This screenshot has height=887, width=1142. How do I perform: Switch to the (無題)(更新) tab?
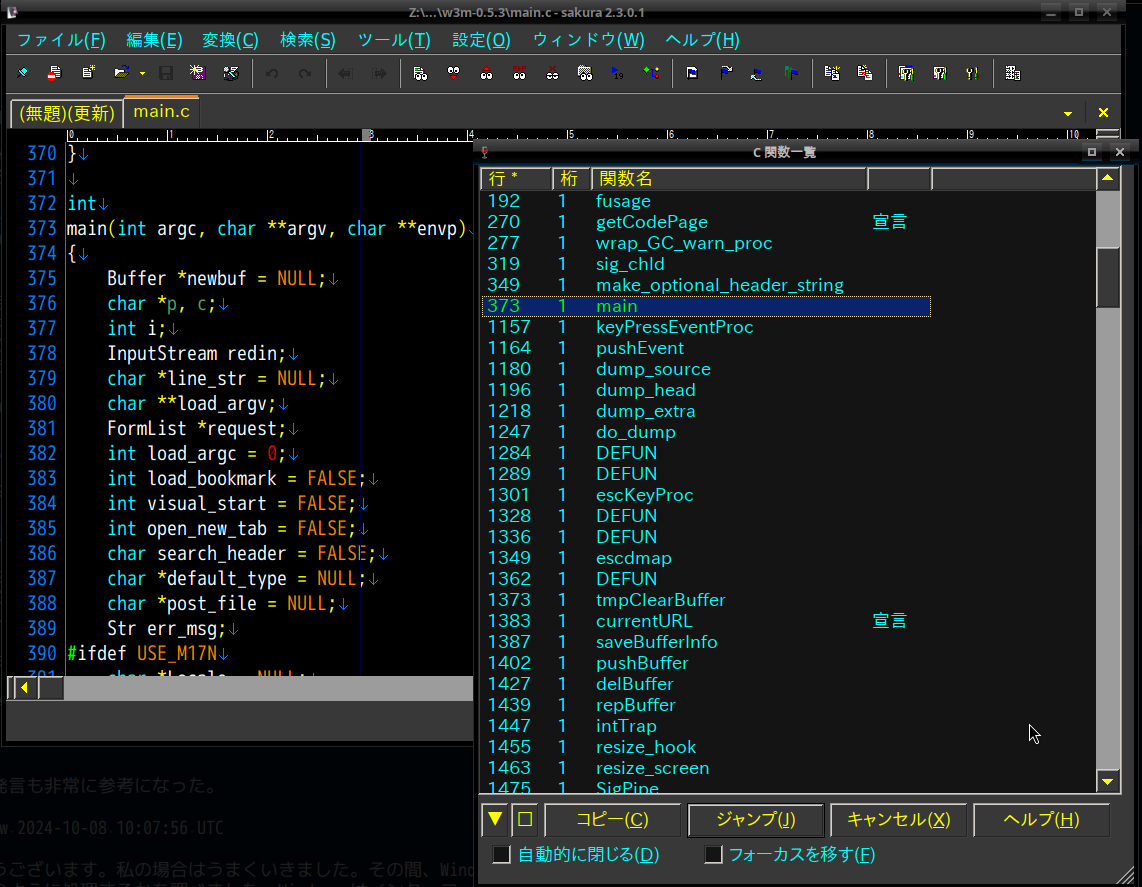pos(66,113)
